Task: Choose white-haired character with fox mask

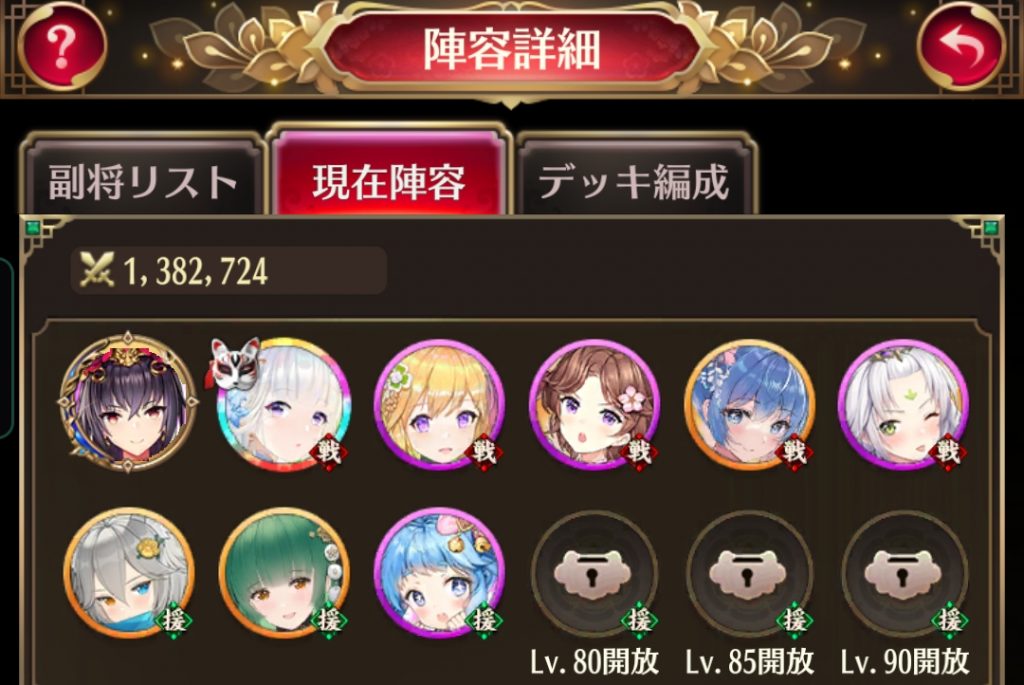Action: point(283,404)
